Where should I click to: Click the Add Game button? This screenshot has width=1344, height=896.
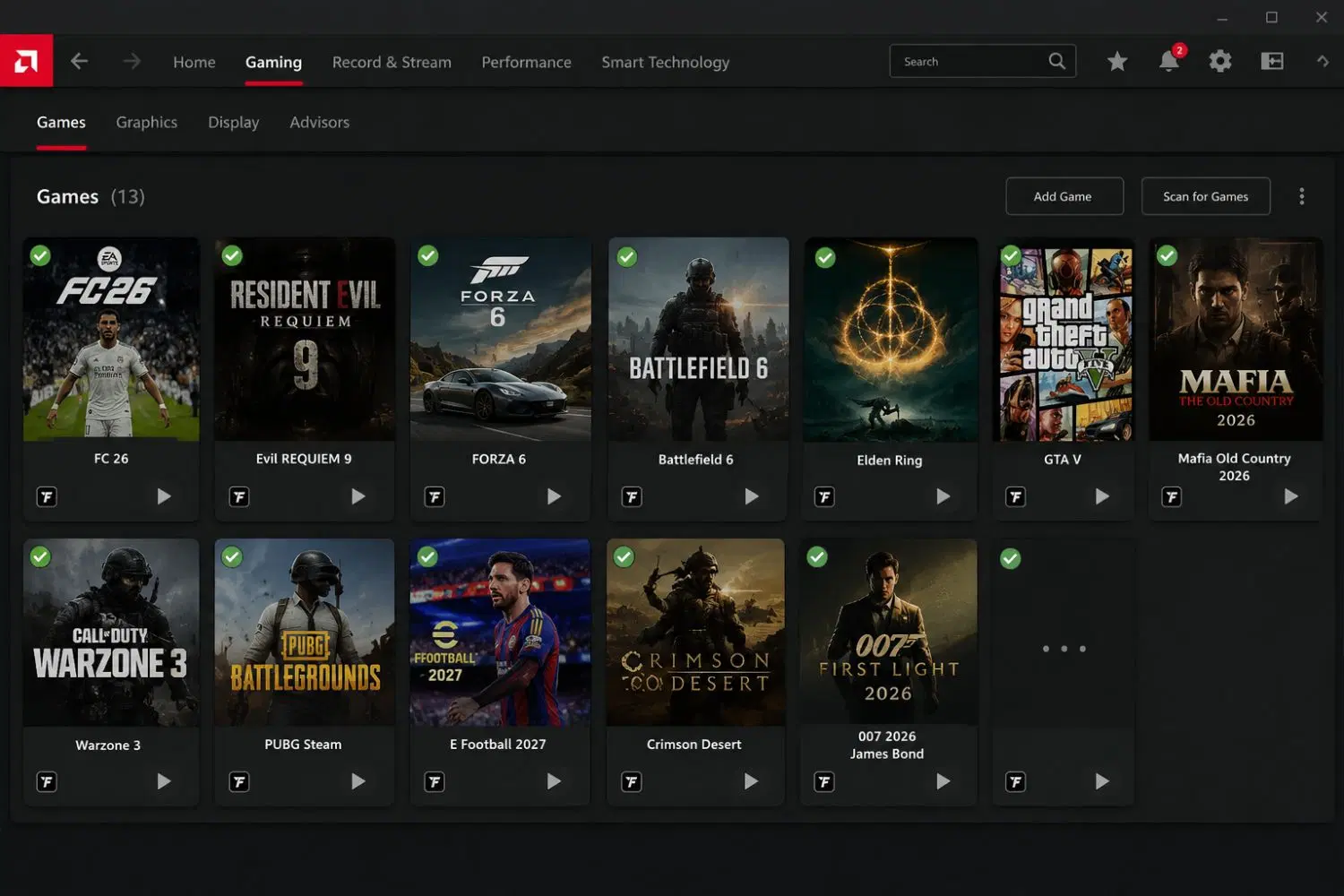[x=1064, y=196]
